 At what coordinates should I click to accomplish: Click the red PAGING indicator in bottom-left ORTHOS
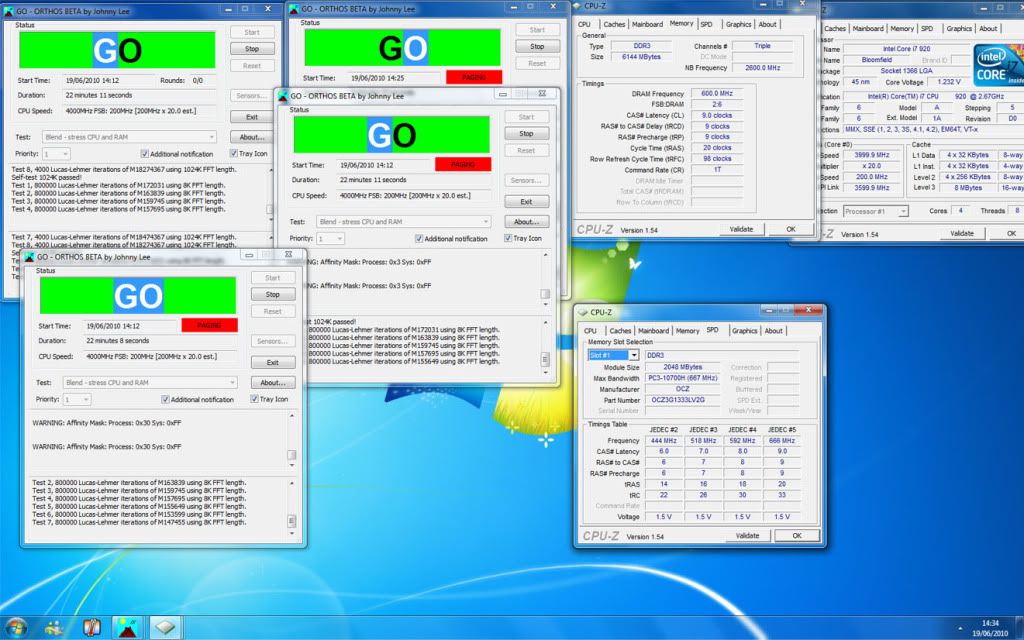[x=209, y=326]
